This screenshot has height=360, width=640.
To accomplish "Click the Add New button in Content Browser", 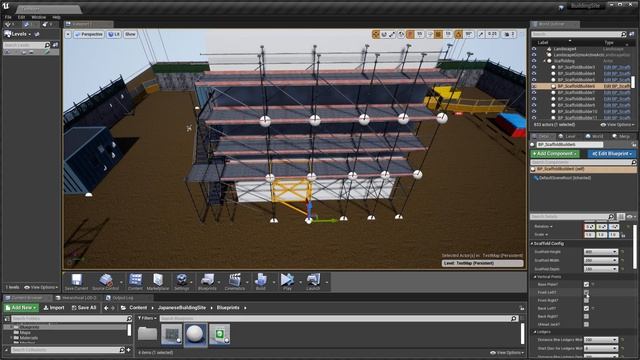I will tap(21, 308).
